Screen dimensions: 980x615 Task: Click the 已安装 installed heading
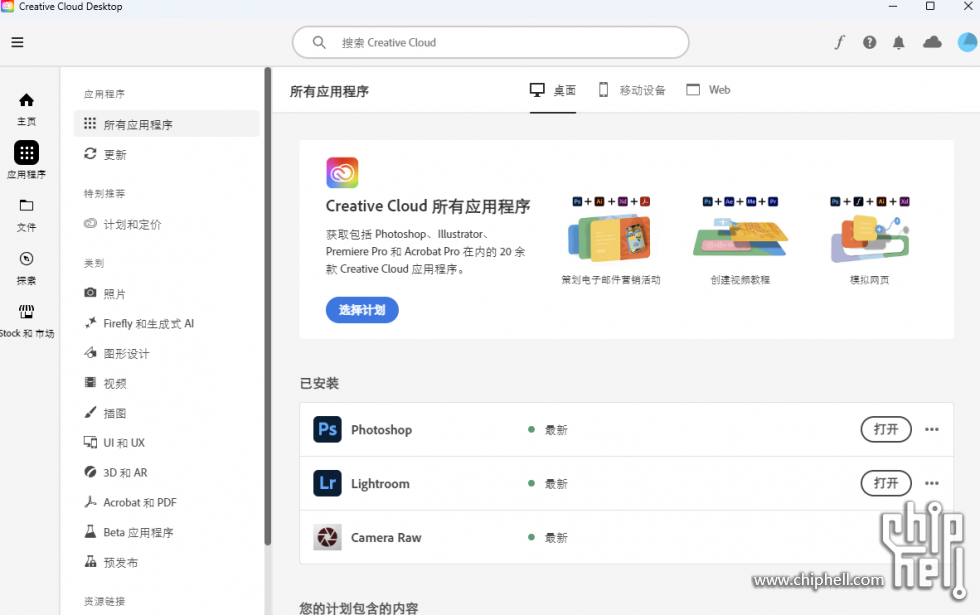pyautogui.click(x=319, y=383)
